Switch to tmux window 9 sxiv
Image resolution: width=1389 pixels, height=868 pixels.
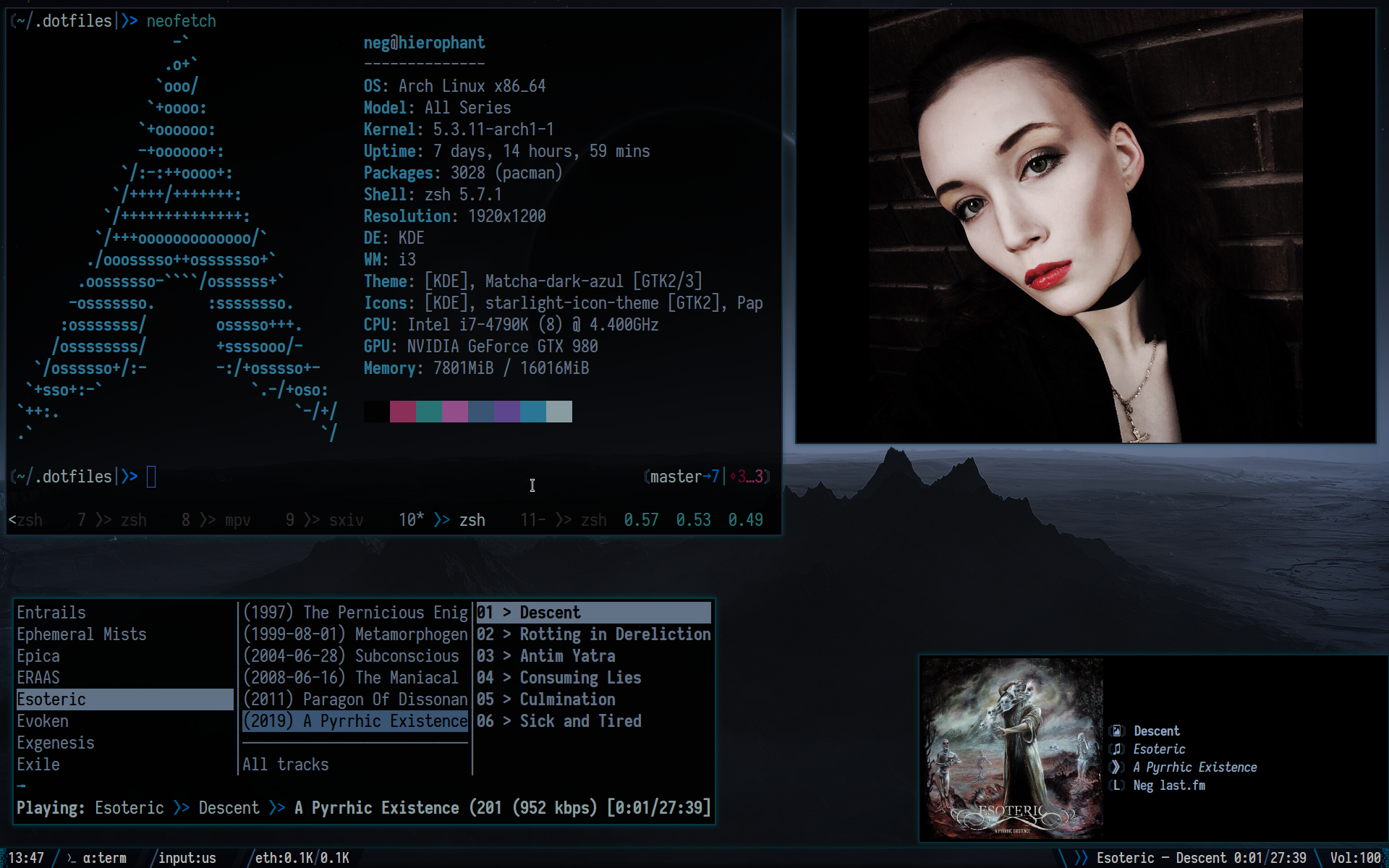tap(325, 520)
